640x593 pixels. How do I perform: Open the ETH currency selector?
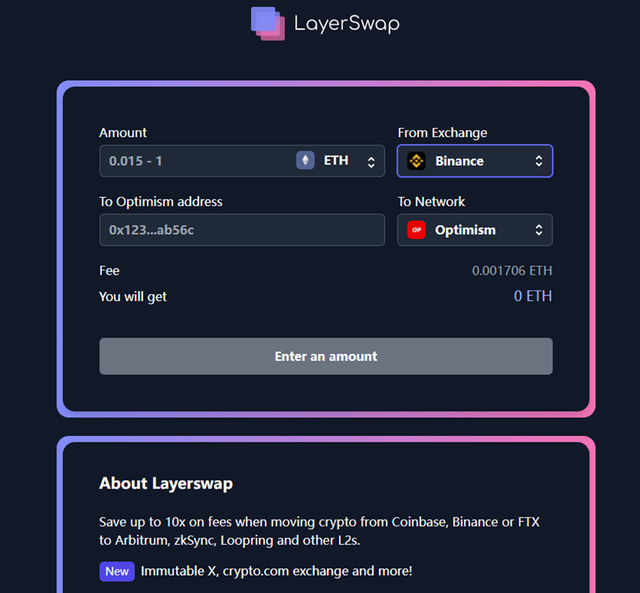point(336,161)
